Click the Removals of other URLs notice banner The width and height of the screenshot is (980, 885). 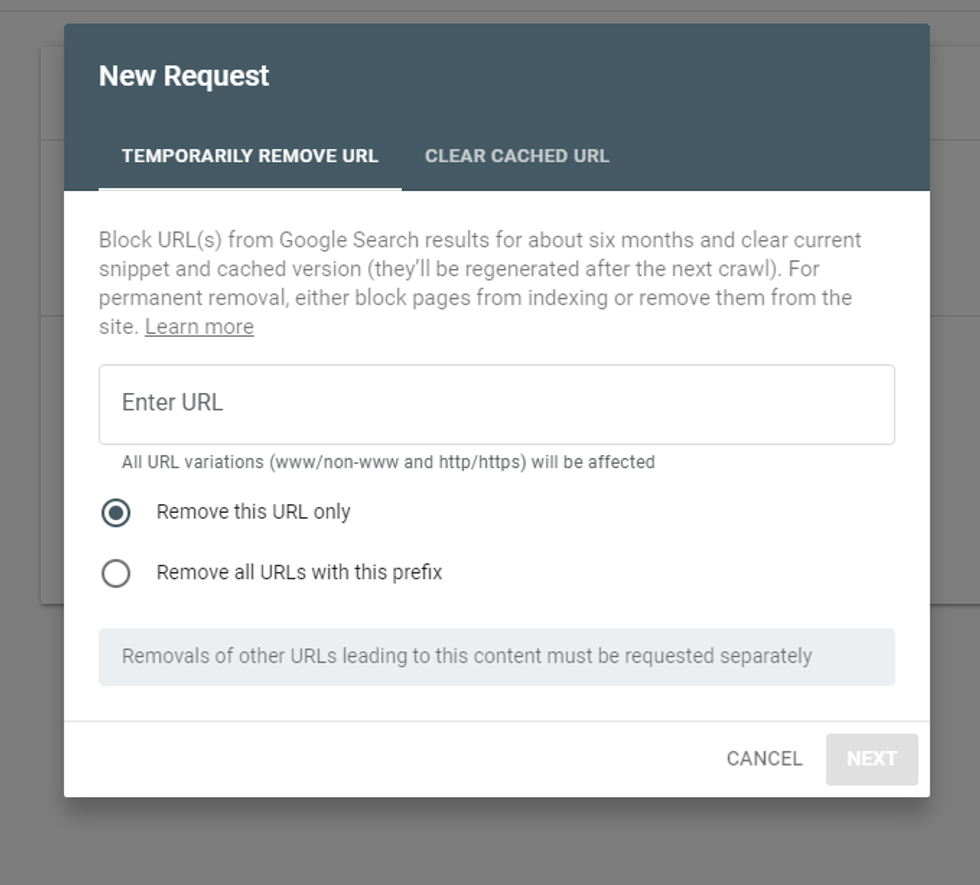496,657
